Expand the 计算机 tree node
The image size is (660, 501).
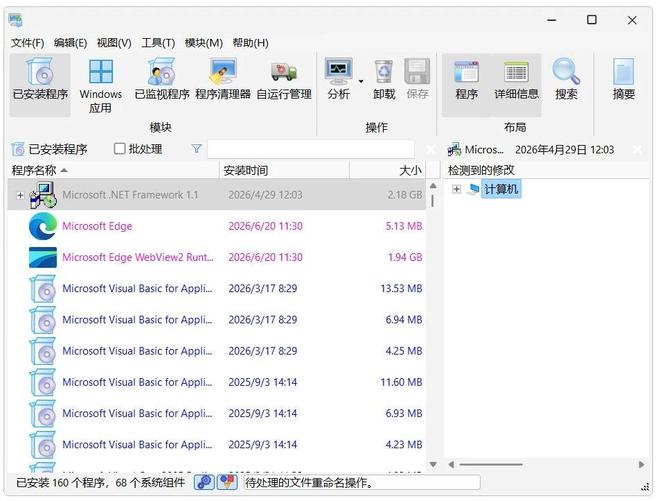tap(456, 189)
